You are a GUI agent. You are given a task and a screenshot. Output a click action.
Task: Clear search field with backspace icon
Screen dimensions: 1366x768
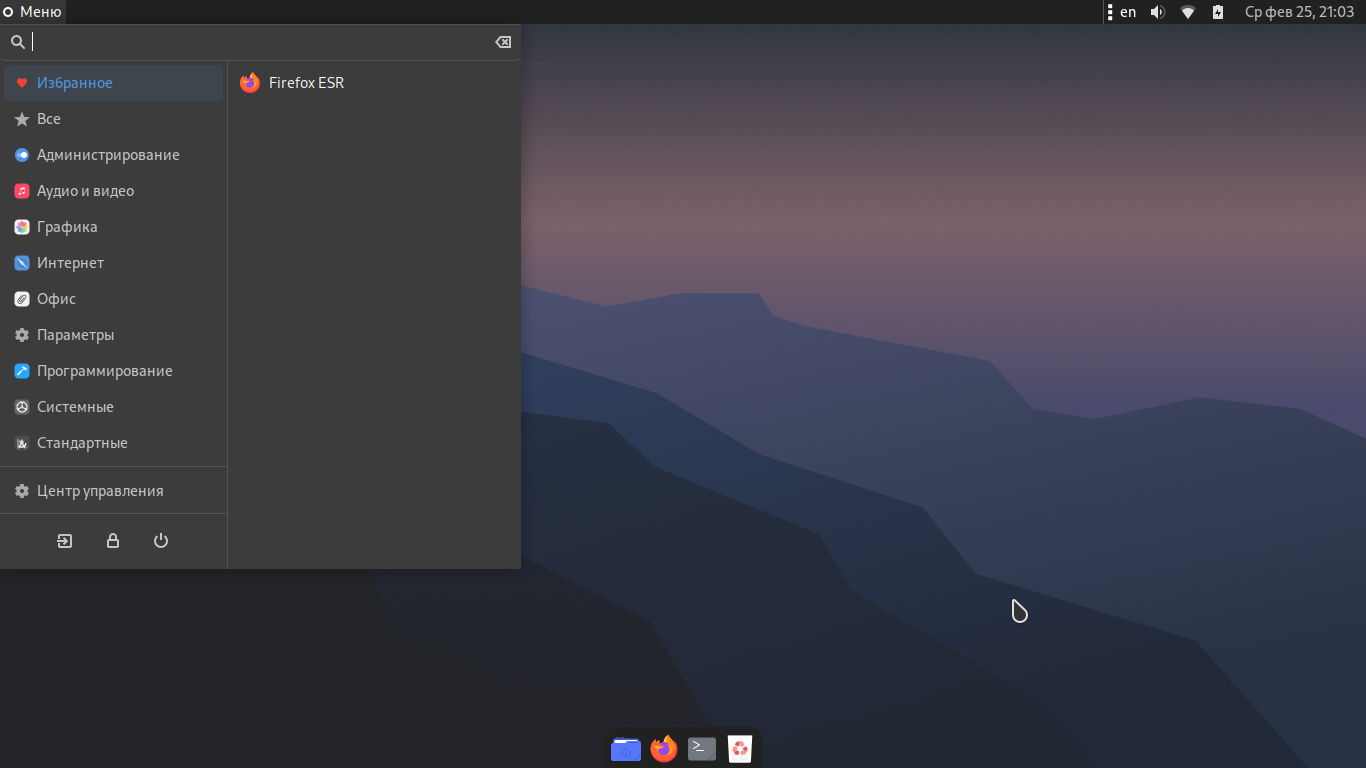[x=503, y=42]
